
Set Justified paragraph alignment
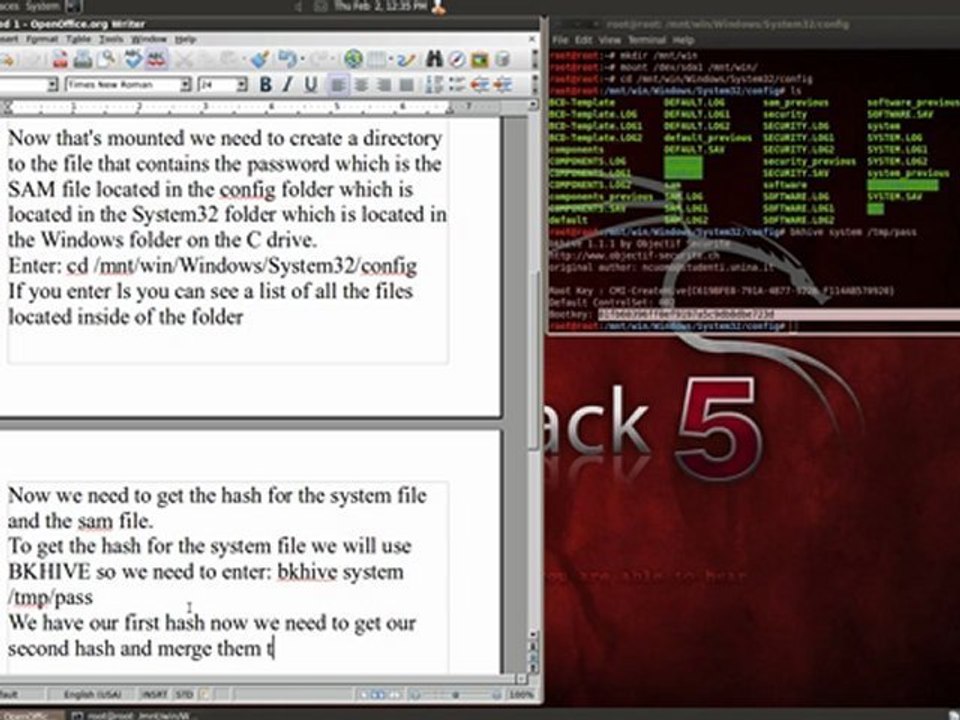pyautogui.click(x=406, y=84)
